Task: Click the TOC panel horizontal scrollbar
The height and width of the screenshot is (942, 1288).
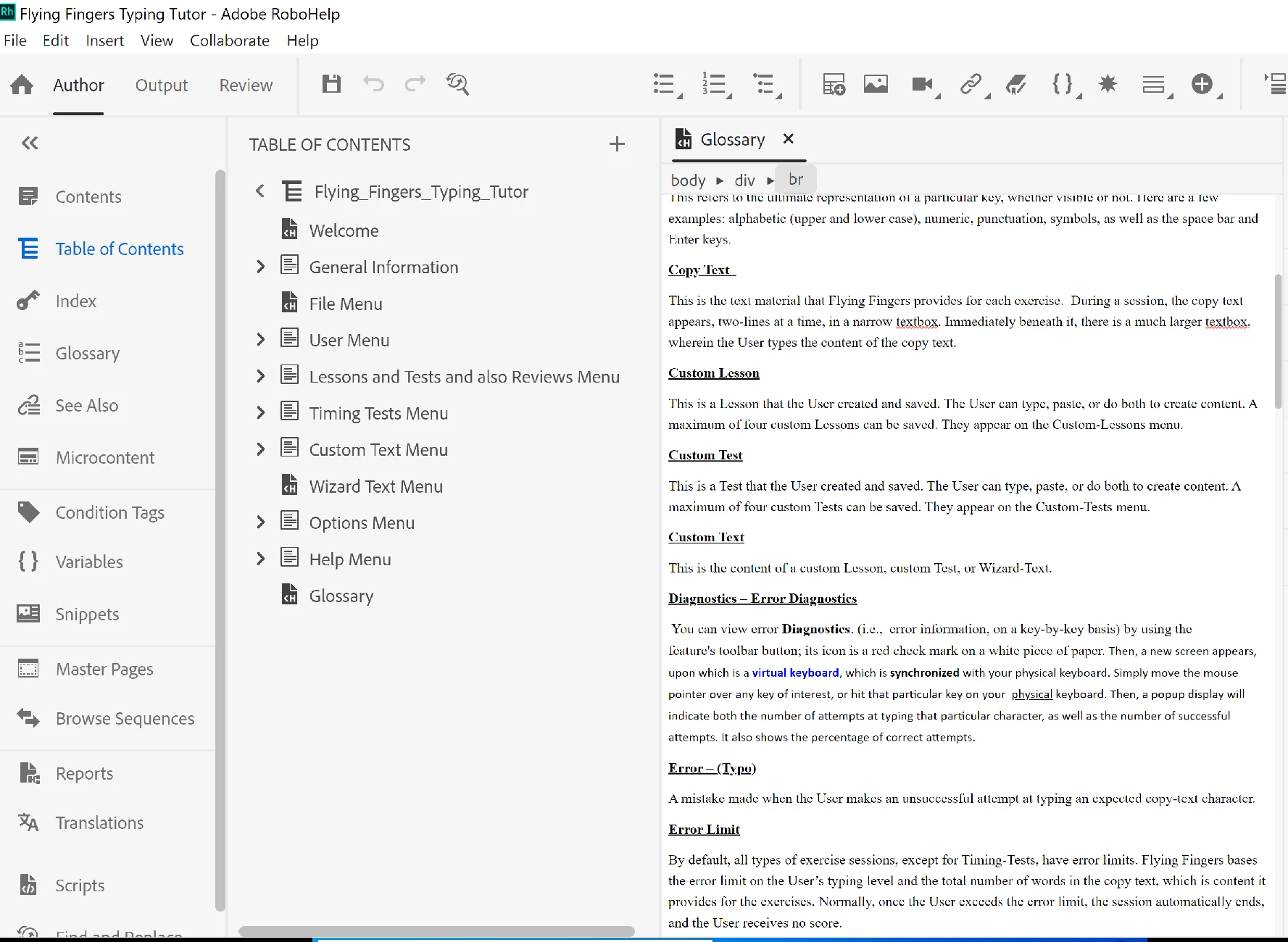Action: (x=436, y=931)
